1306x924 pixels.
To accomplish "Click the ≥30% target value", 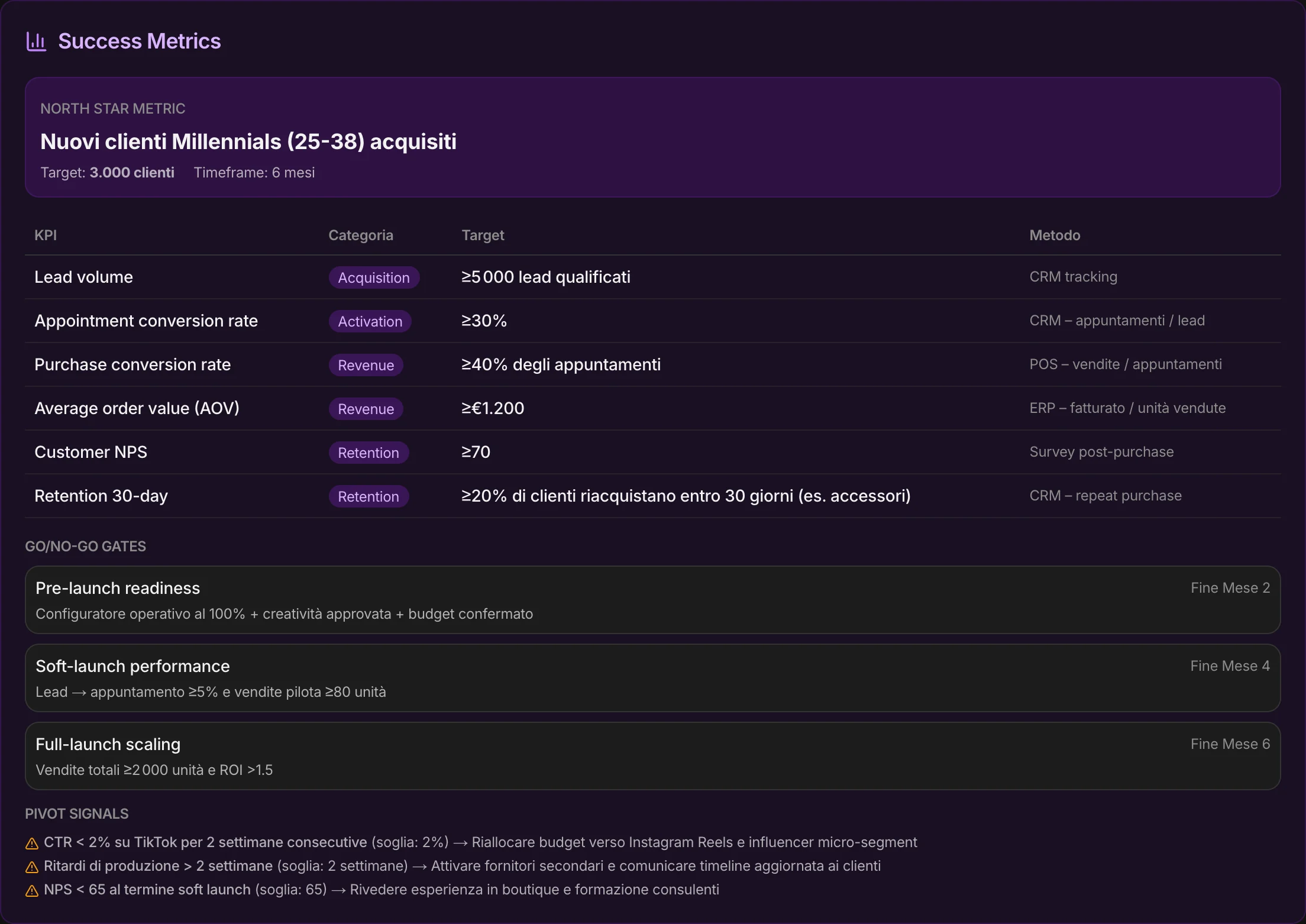I will click(x=484, y=321).
